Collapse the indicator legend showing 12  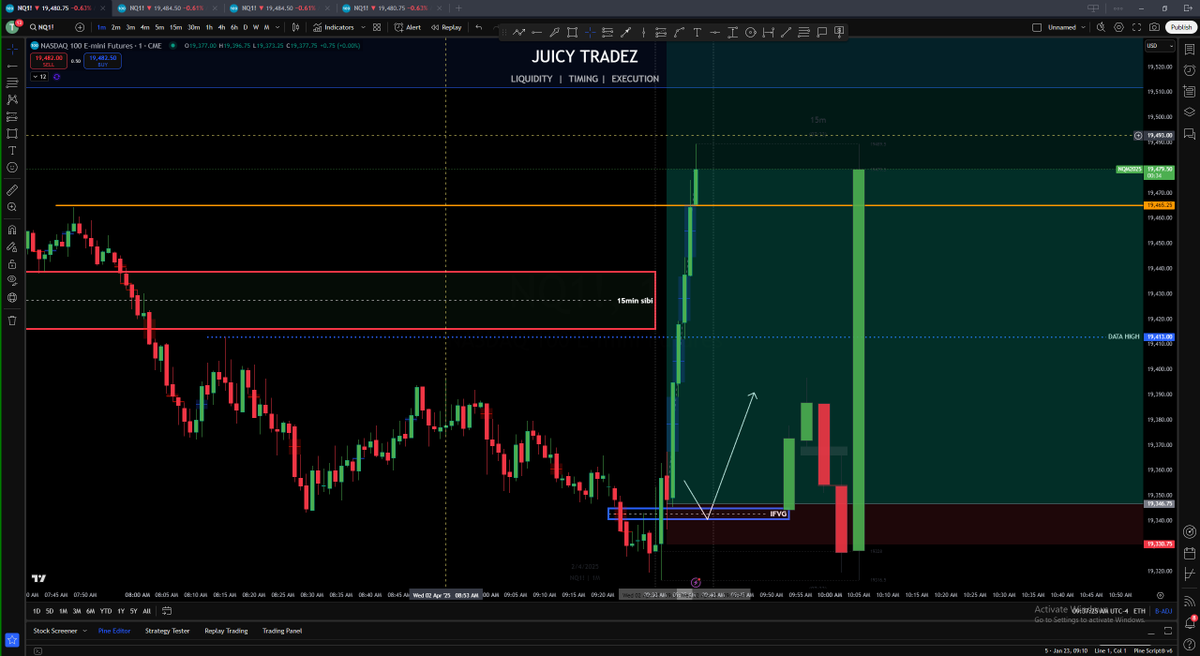pos(40,77)
